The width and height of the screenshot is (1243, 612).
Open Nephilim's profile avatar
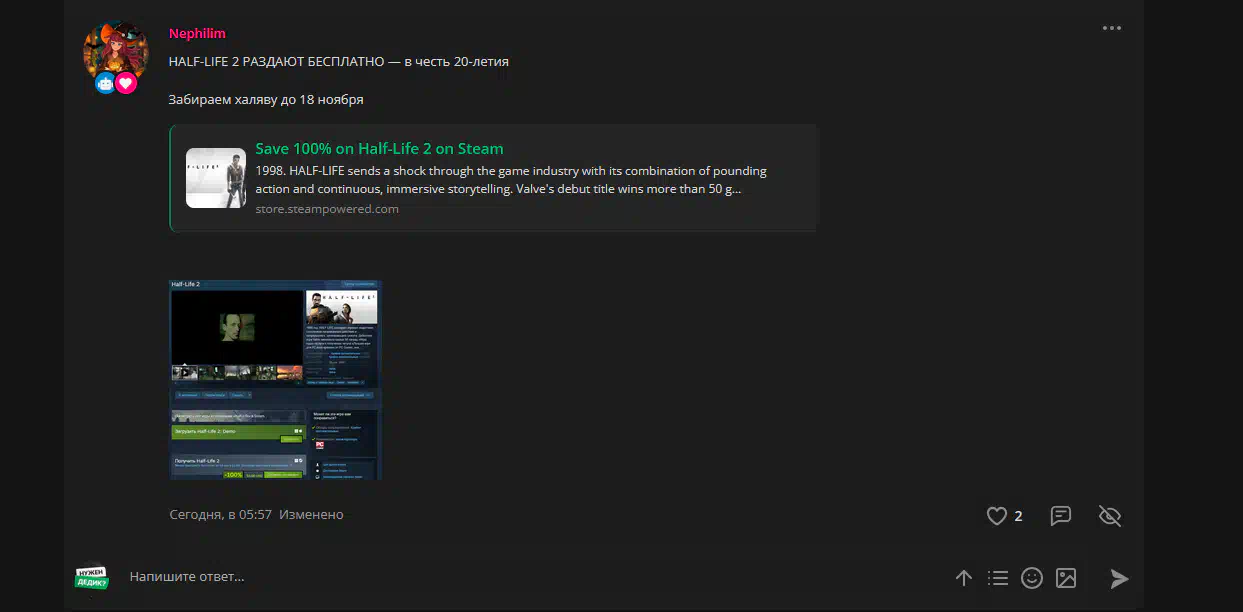point(115,49)
